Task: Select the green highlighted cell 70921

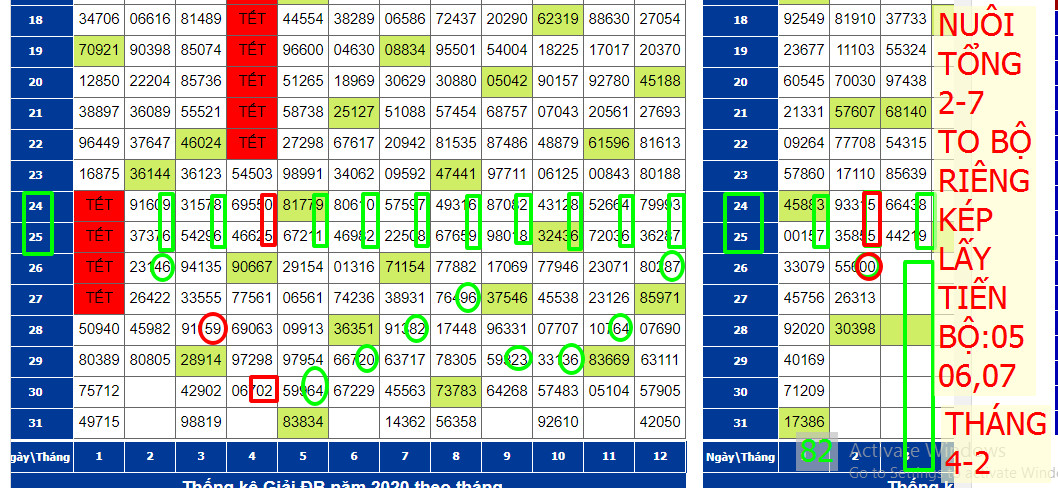Action: [99, 49]
